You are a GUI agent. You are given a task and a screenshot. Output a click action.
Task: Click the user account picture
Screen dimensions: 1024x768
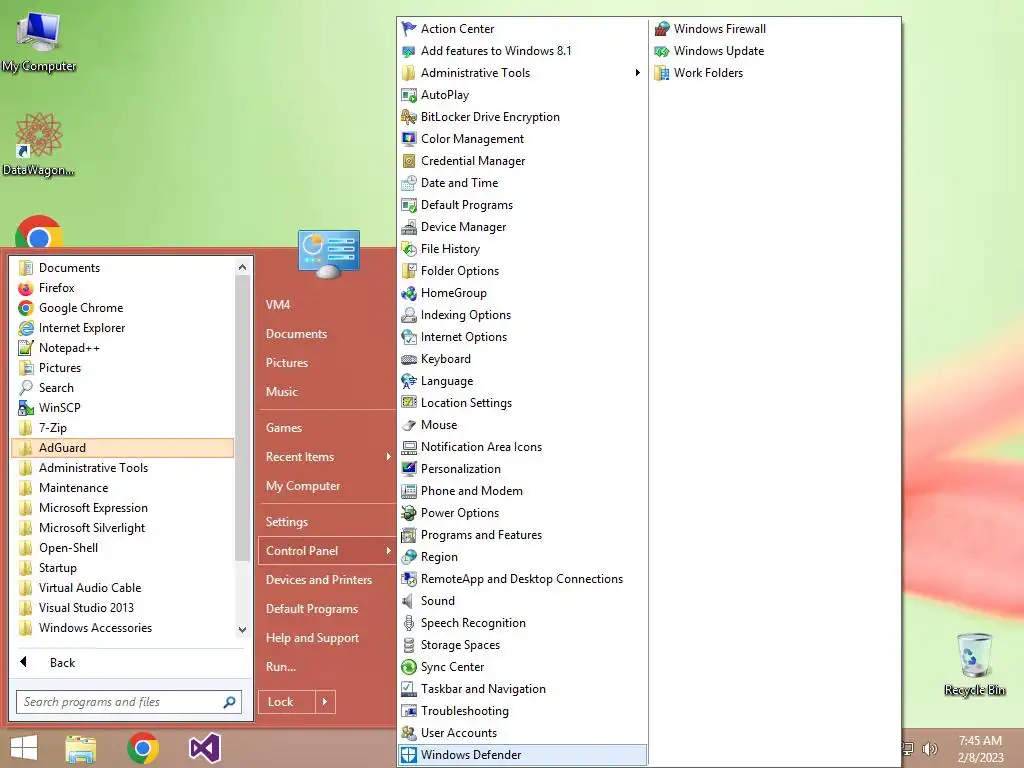[328, 254]
